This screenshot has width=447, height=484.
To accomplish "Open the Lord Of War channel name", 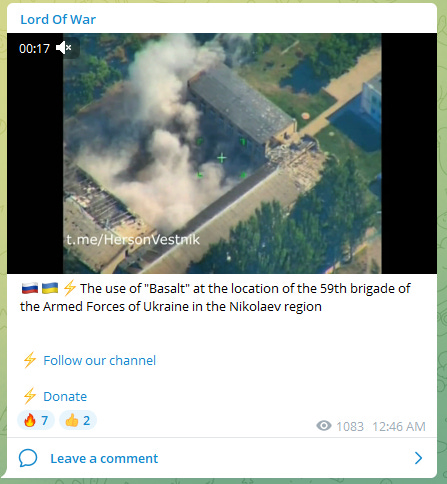I will click(x=58, y=19).
